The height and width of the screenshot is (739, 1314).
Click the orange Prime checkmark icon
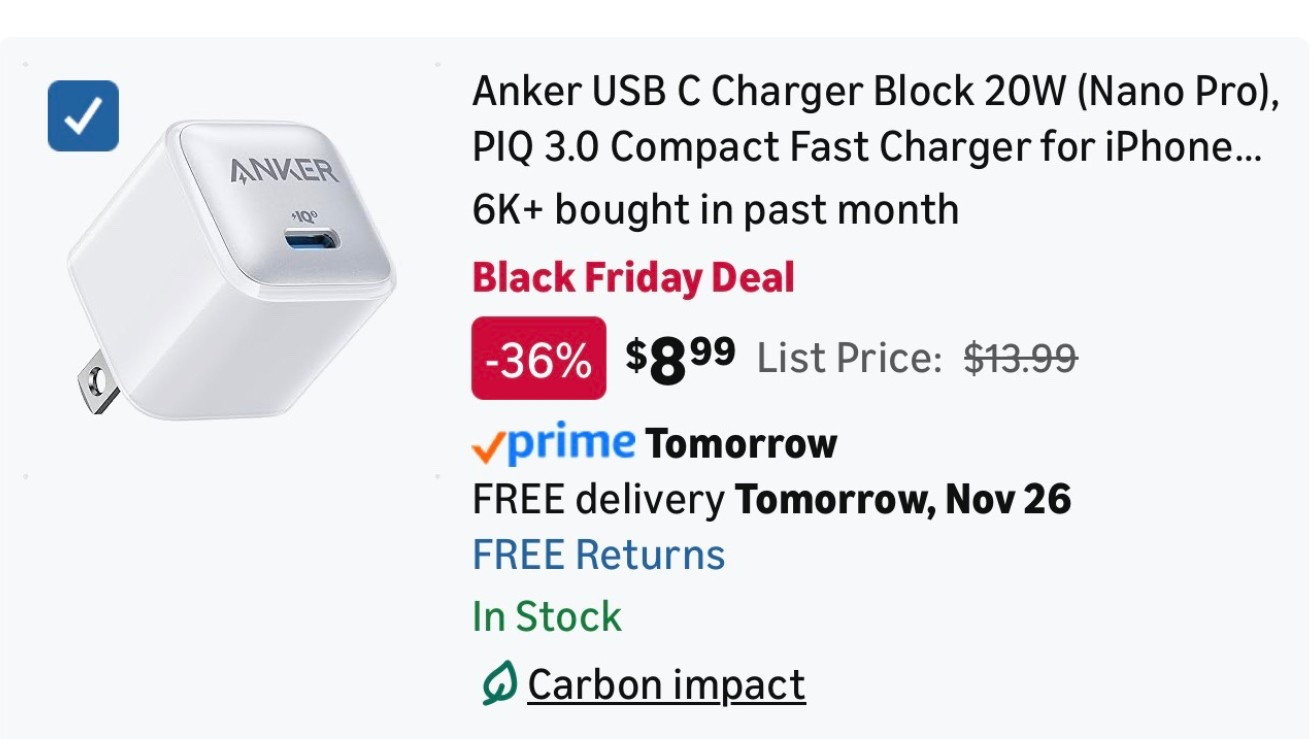pyautogui.click(x=487, y=443)
